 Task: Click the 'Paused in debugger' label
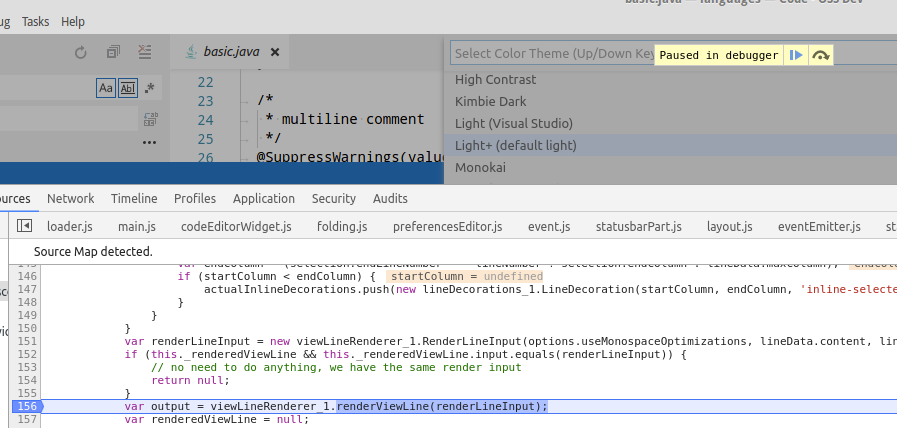(719, 56)
